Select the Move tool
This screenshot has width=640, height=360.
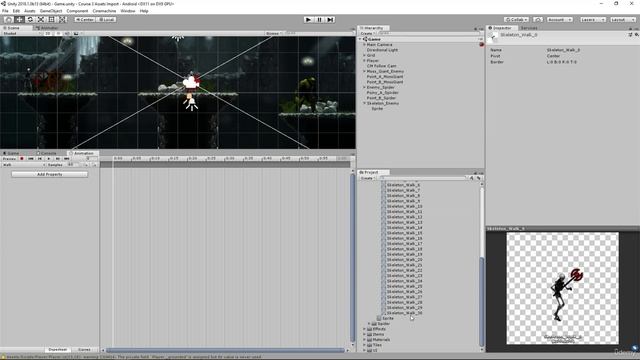[x=19, y=19]
